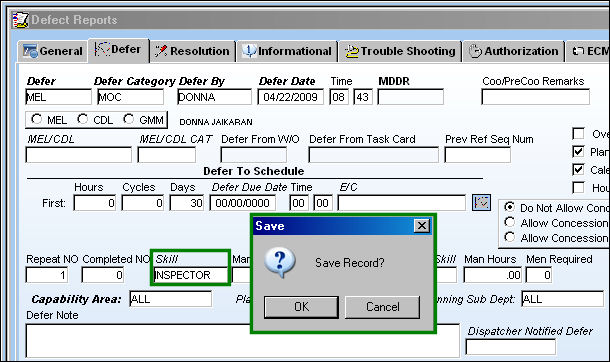Select the first Allow Concession radio option
Image resolution: width=610 pixels, height=362 pixels.
pos(510,222)
